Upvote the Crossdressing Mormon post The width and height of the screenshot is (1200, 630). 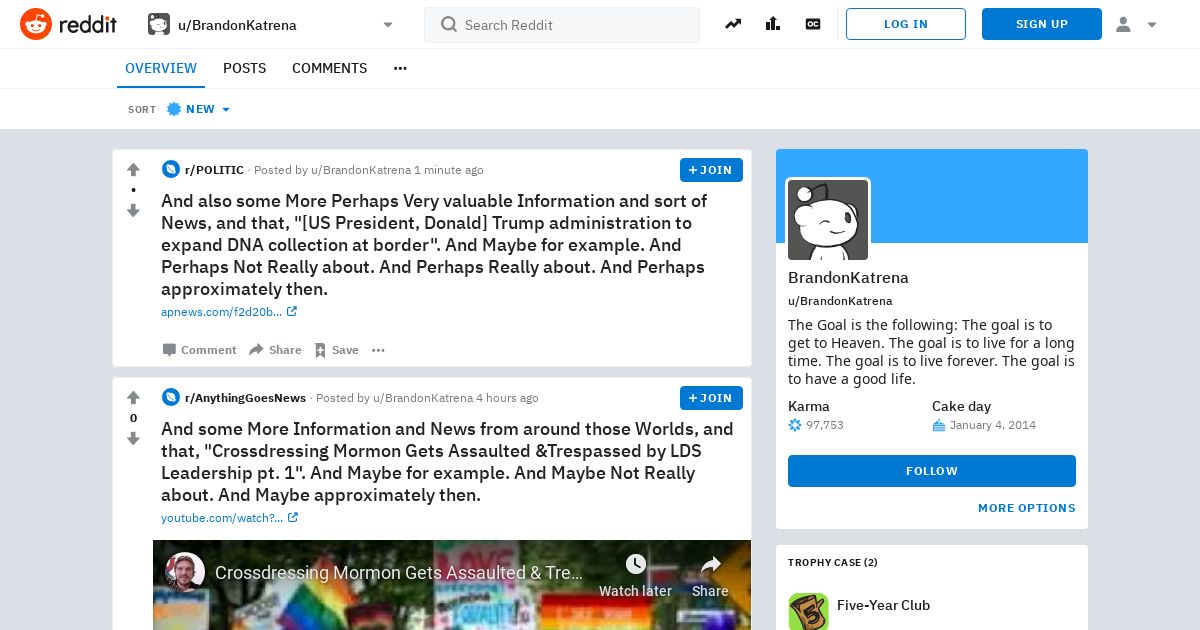pyautogui.click(x=133, y=398)
